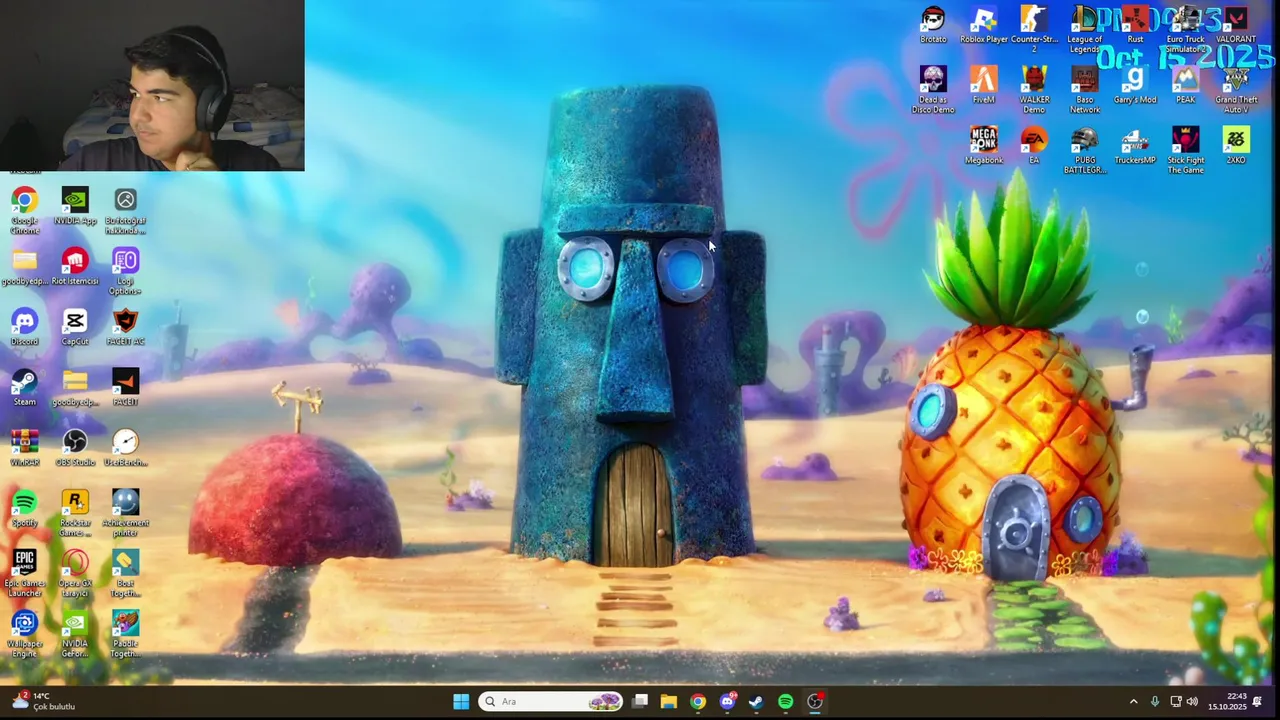Open Stick Fight The Game shortcut
This screenshot has height=720, width=1280.
[x=1186, y=150]
